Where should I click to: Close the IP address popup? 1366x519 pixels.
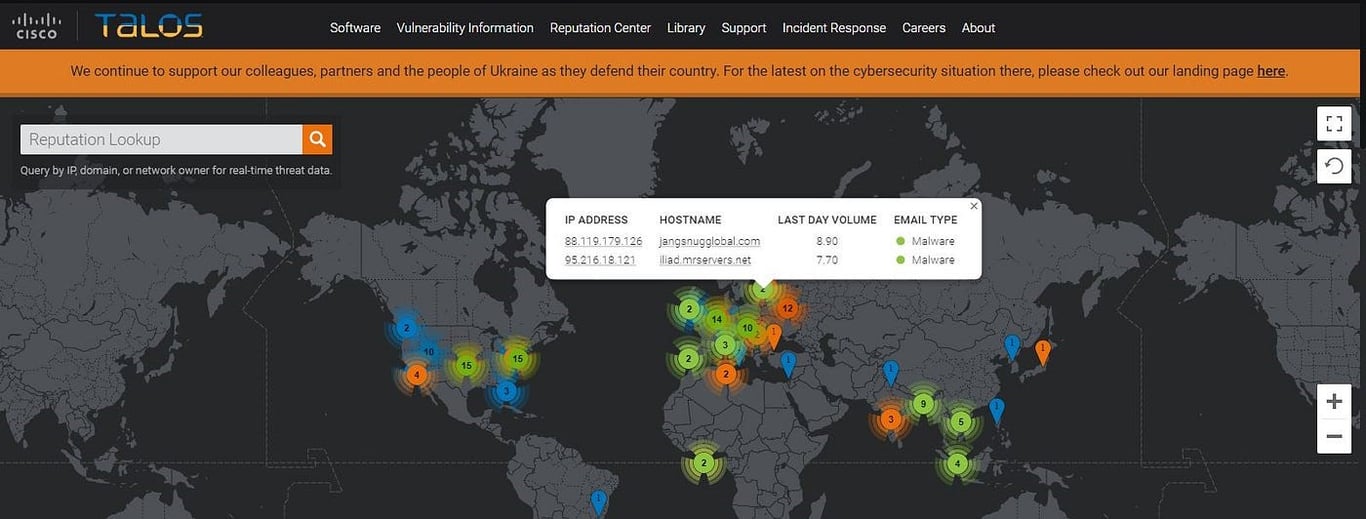974,206
